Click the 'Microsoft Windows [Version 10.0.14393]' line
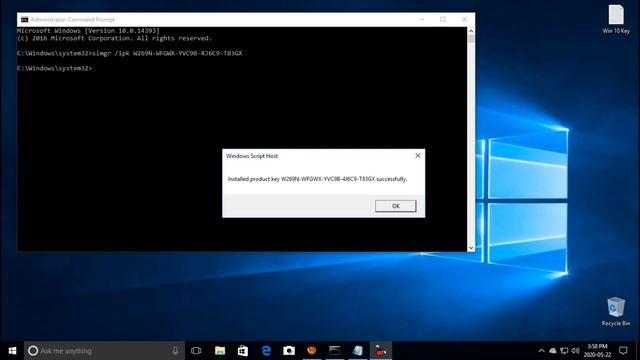Image resolution: width=640 pixels, height=360 pixels. 88,31
